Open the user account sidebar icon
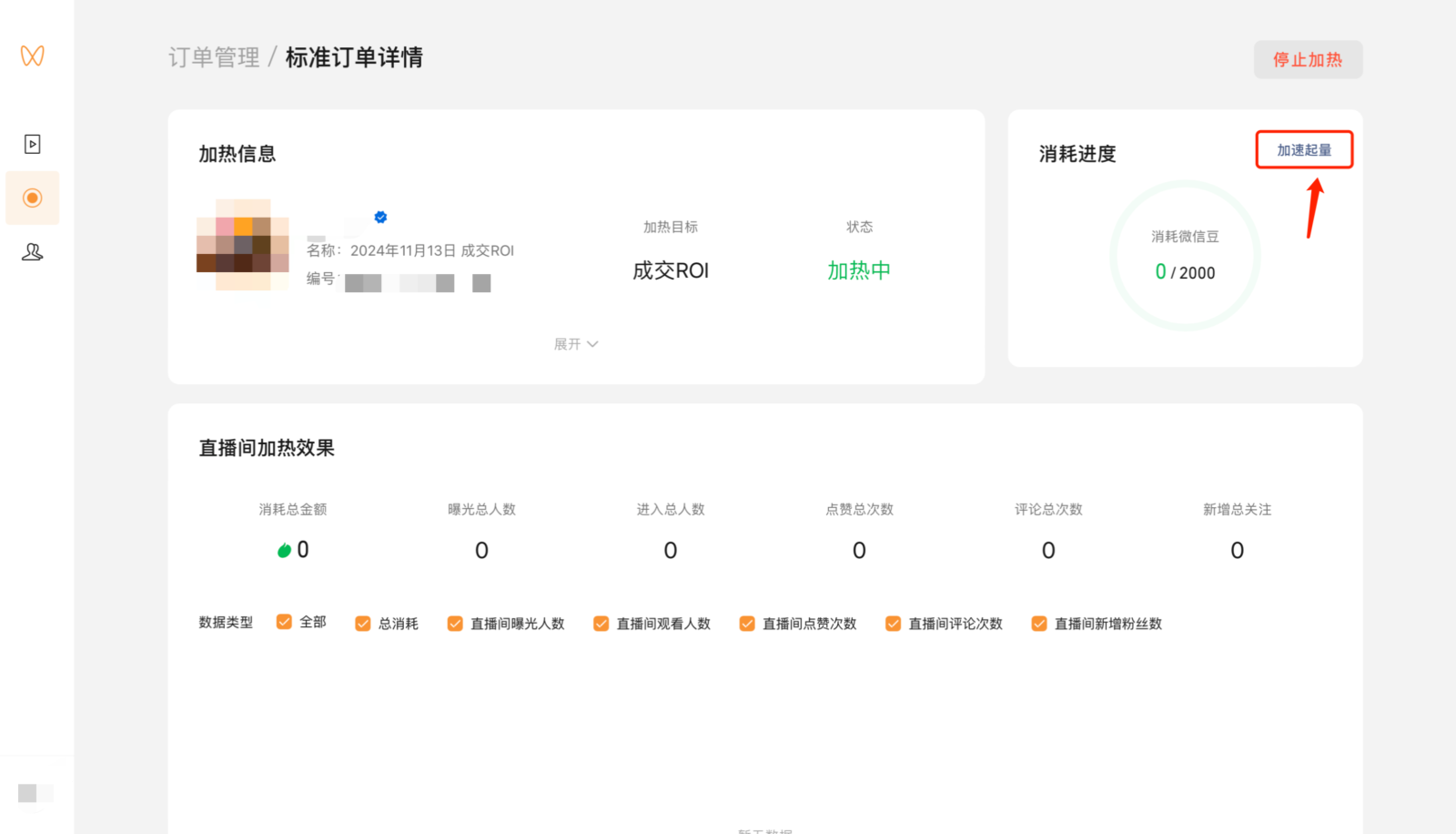1456x834 pixels. tap(33, 252)
